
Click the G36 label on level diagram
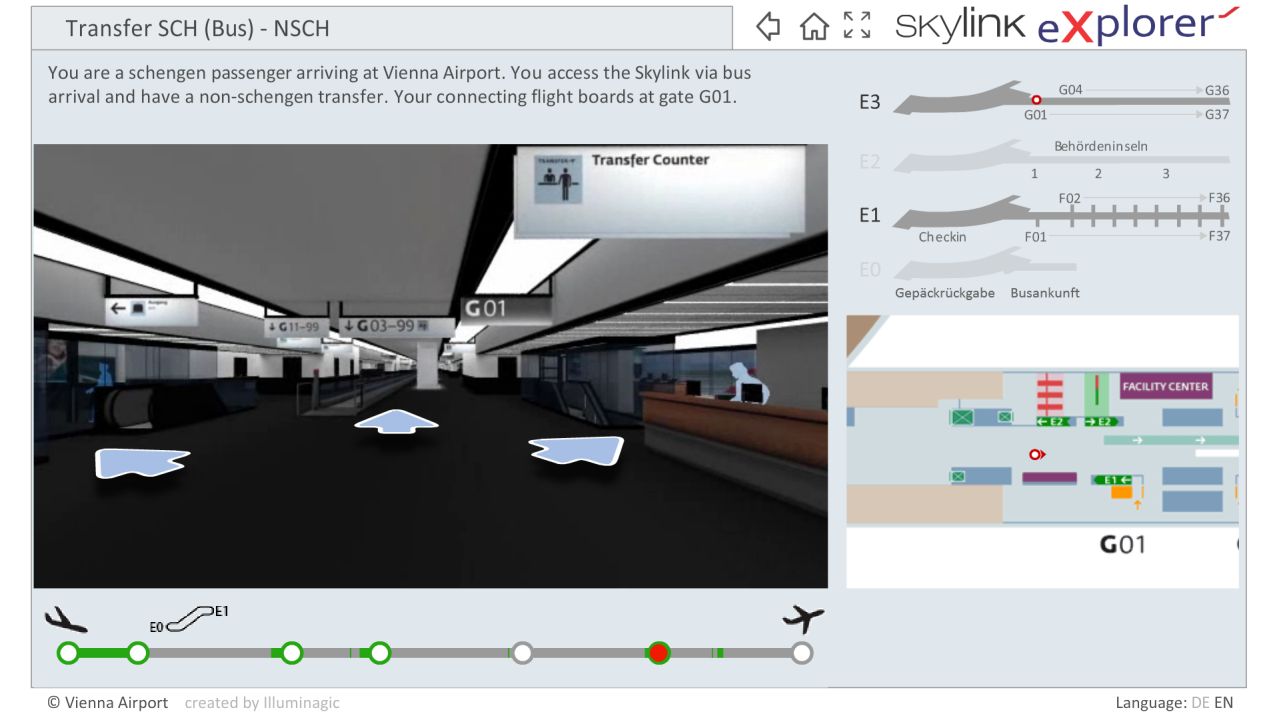point(1217,90)
